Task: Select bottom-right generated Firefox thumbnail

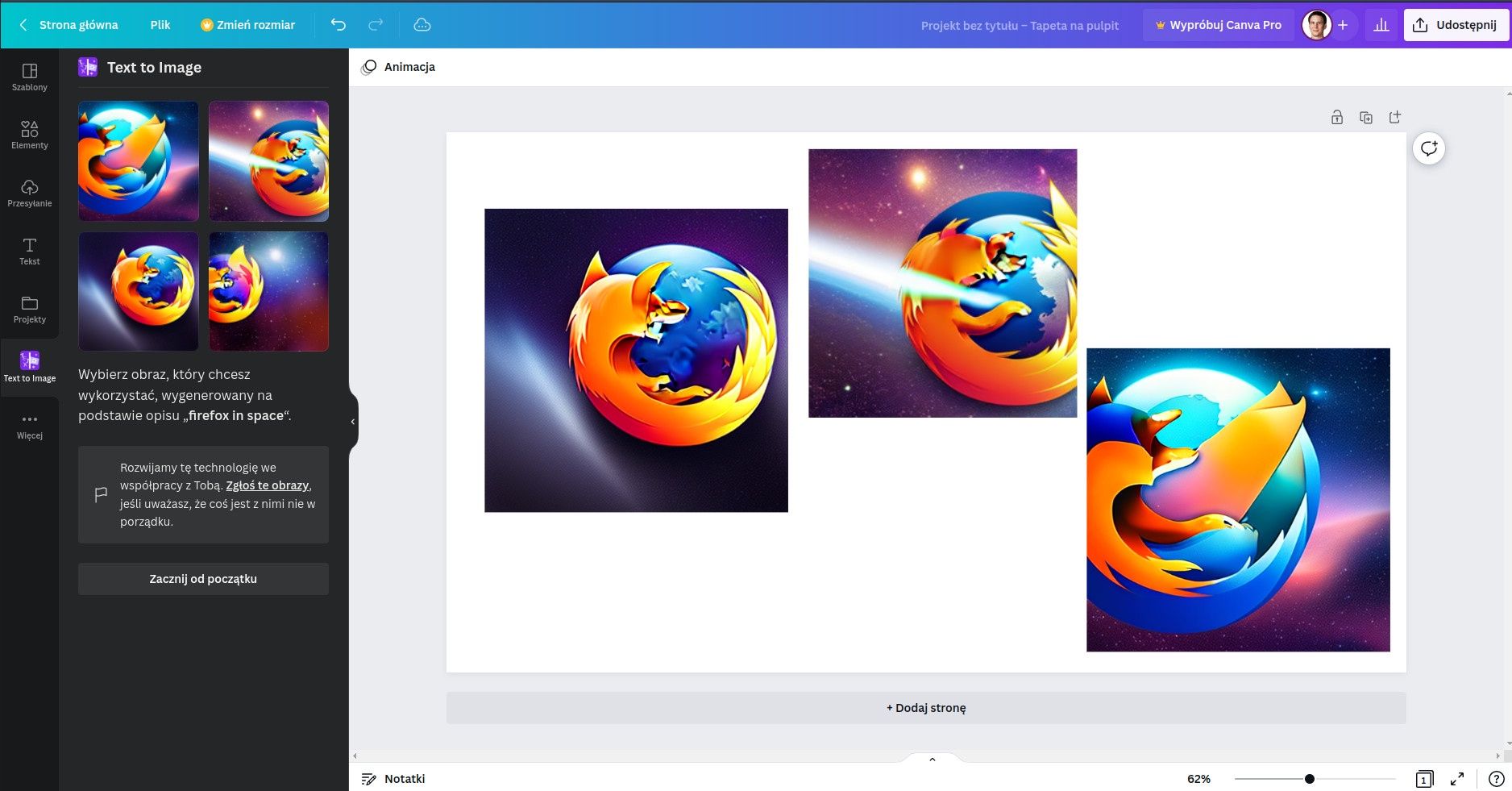Action: pos(268,292)
